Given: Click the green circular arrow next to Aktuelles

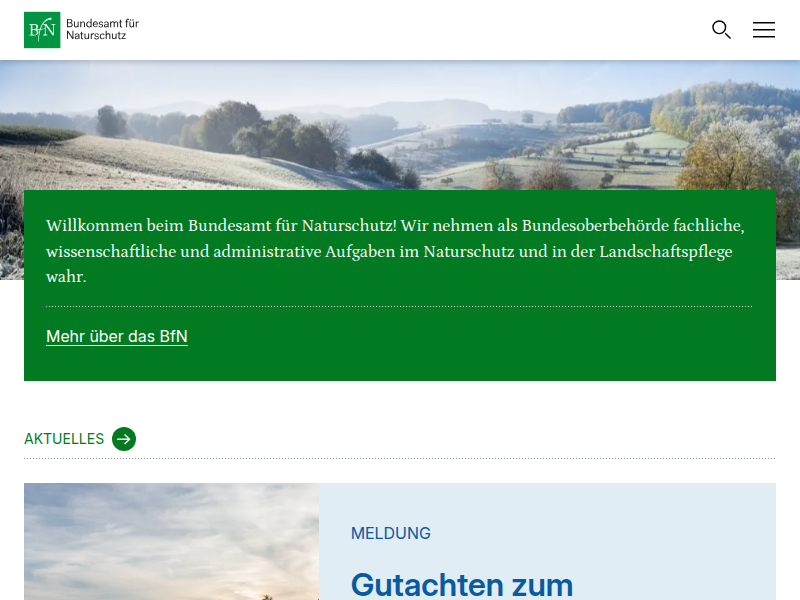Looking at the screenshot, I should [x=124, y=439].
